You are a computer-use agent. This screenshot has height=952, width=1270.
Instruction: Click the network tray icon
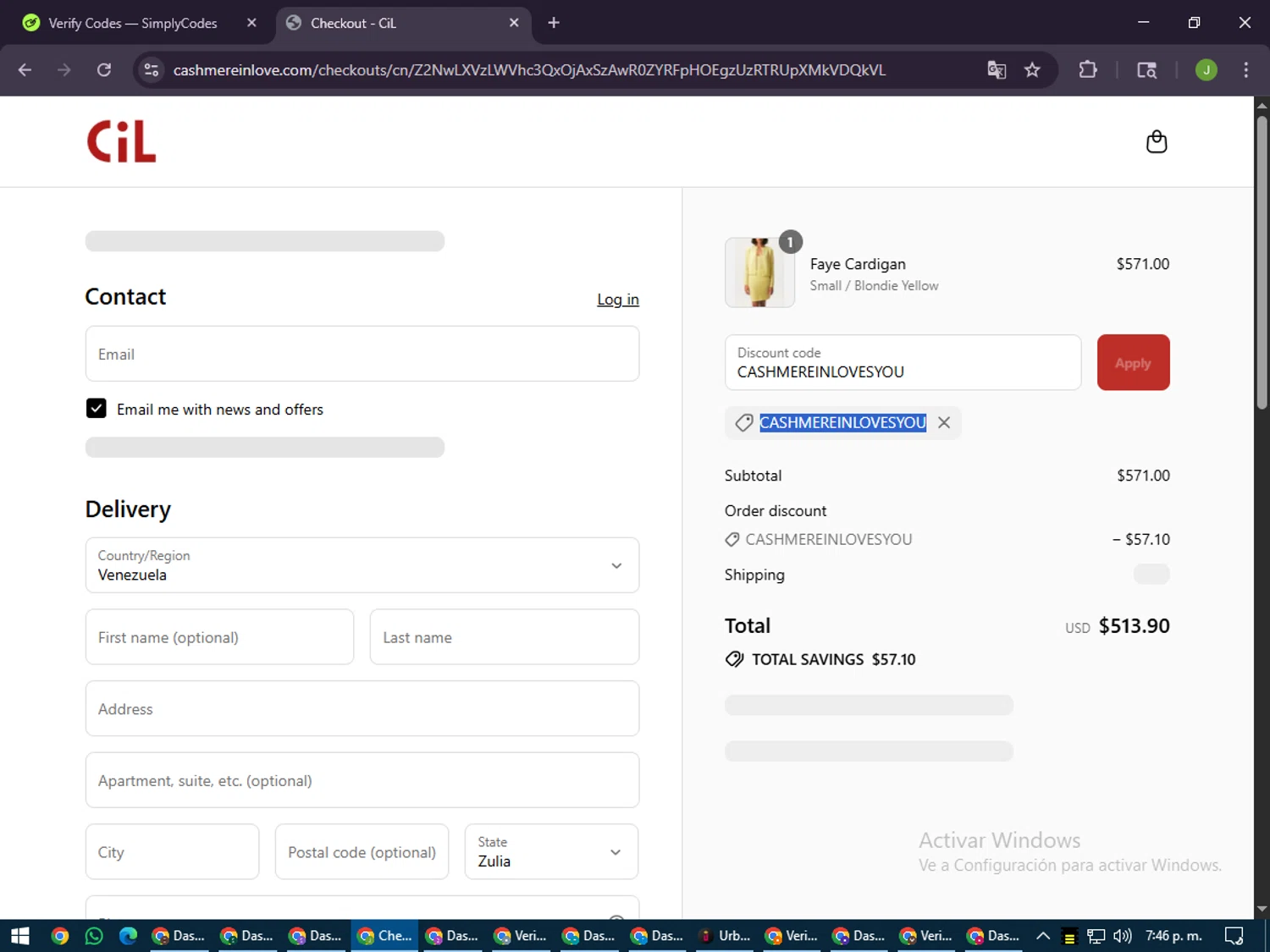(x=1096, y=936)
